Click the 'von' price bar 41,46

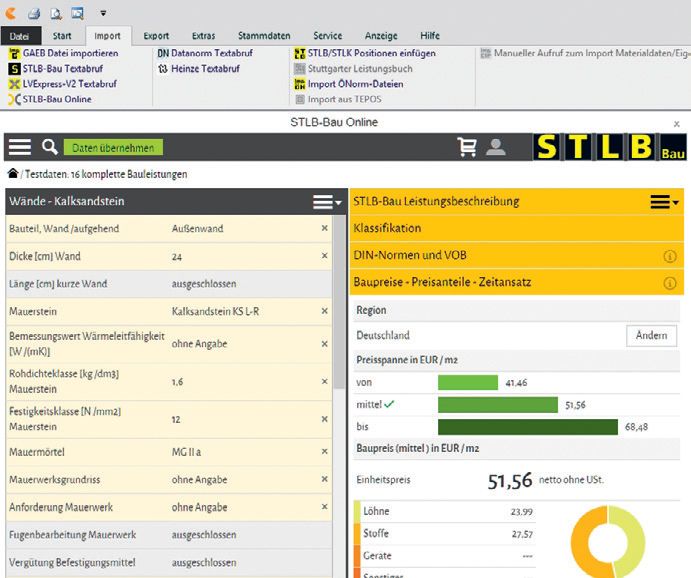pos(468,382)
